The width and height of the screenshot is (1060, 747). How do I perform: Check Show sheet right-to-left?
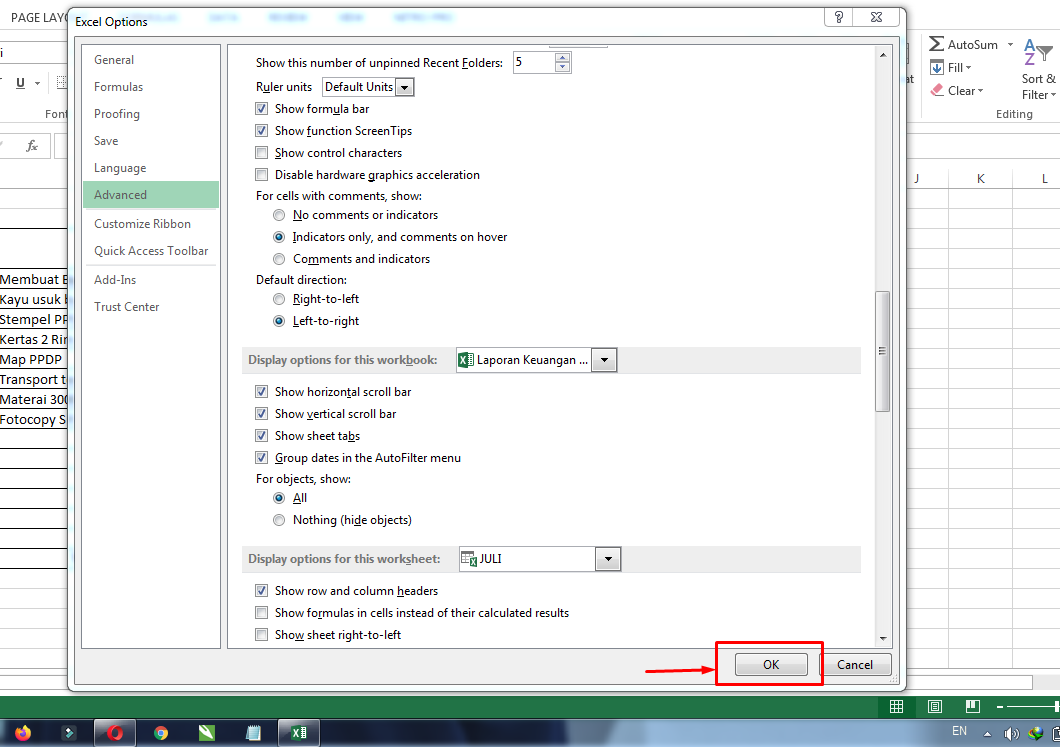261,634
